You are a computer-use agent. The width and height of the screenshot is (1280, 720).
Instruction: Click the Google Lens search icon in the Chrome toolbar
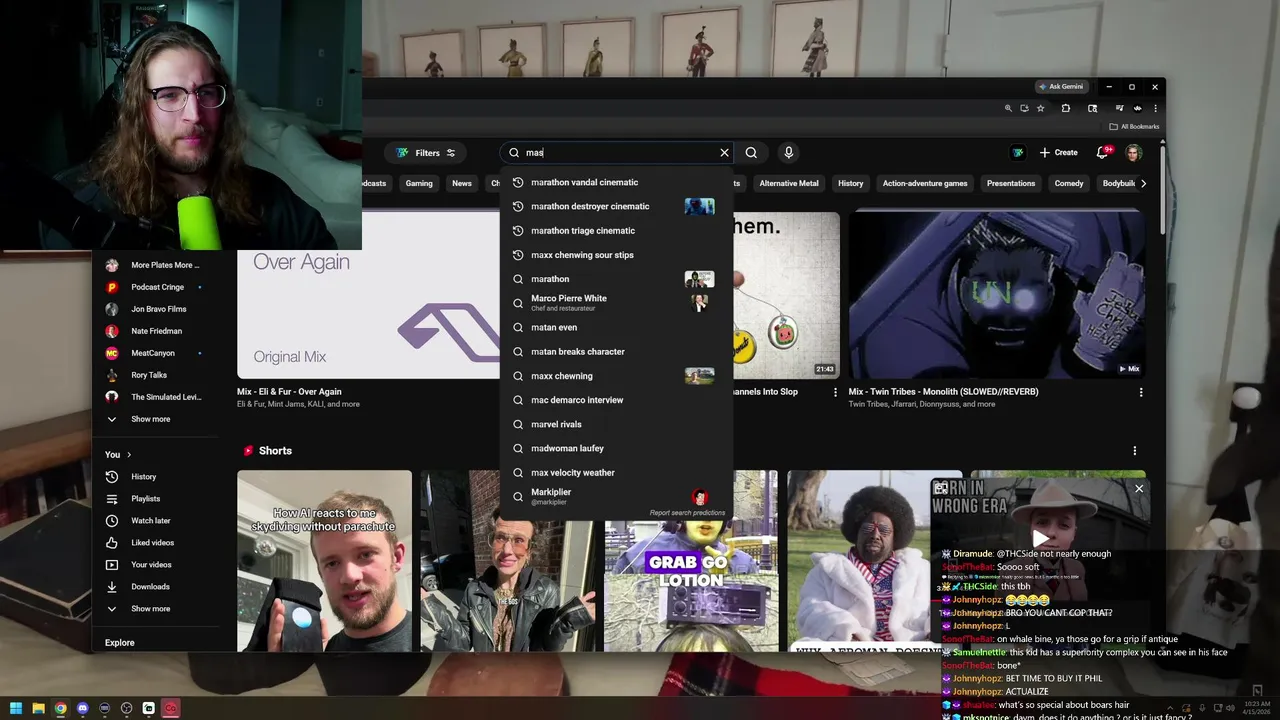[x=1092, y=108]
